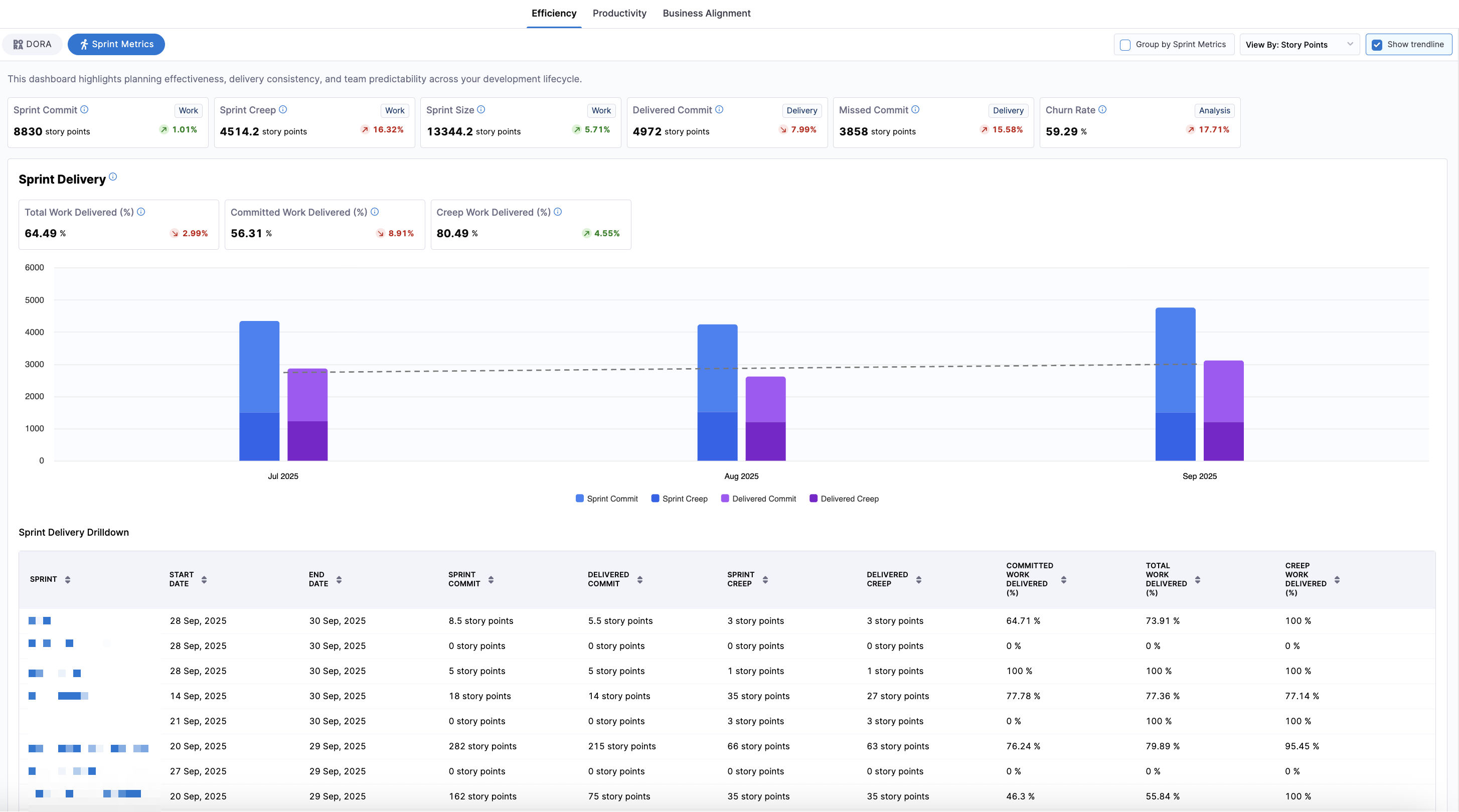Click info icon beside Sprint Creep
This screenshot has height=812, width=1459.
click(283, 109)
